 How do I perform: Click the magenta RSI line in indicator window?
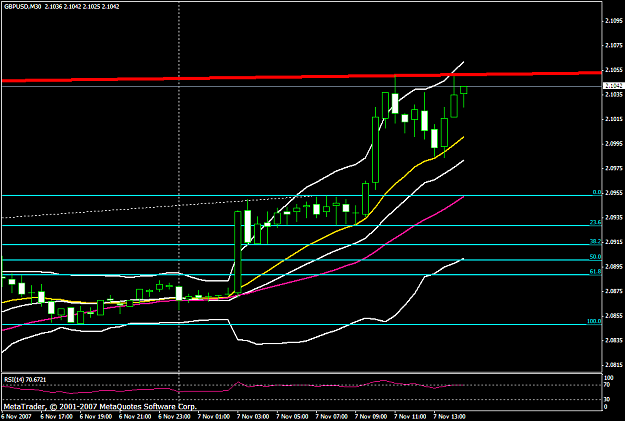[234, 387]
